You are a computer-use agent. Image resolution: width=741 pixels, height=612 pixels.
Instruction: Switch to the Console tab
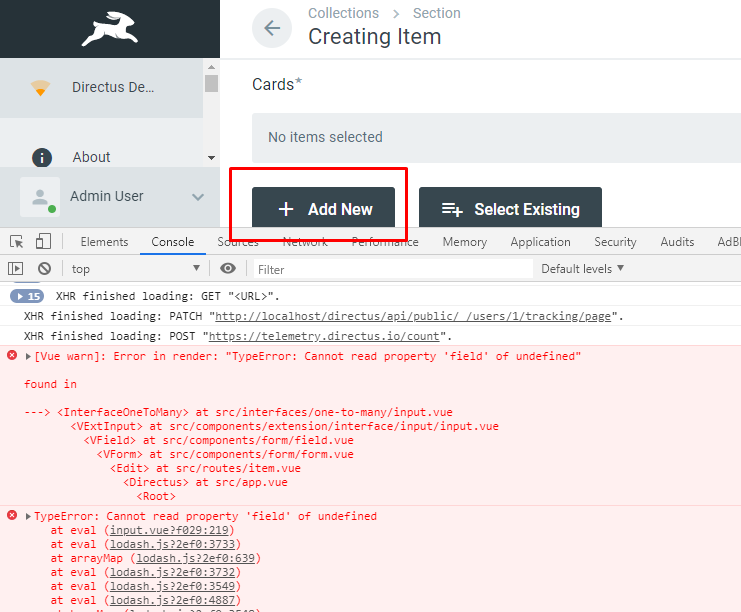172,242
